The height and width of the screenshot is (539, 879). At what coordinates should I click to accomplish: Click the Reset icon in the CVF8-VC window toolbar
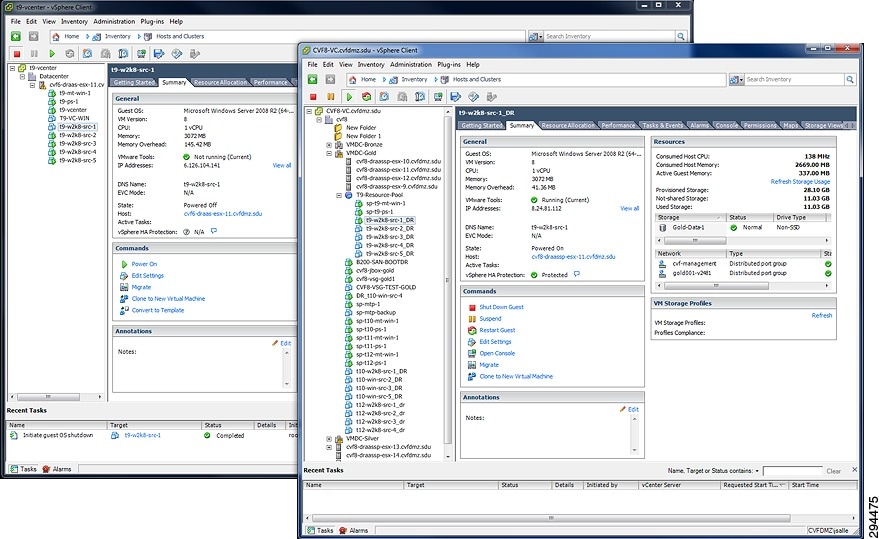click(366, 97)
